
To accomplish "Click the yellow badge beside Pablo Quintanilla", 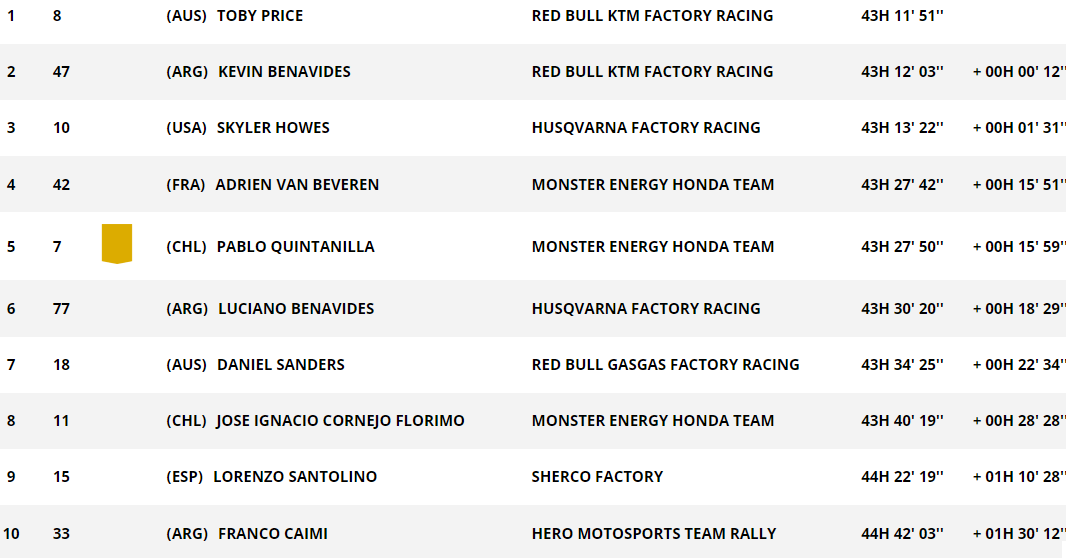I will coord(117,243).
